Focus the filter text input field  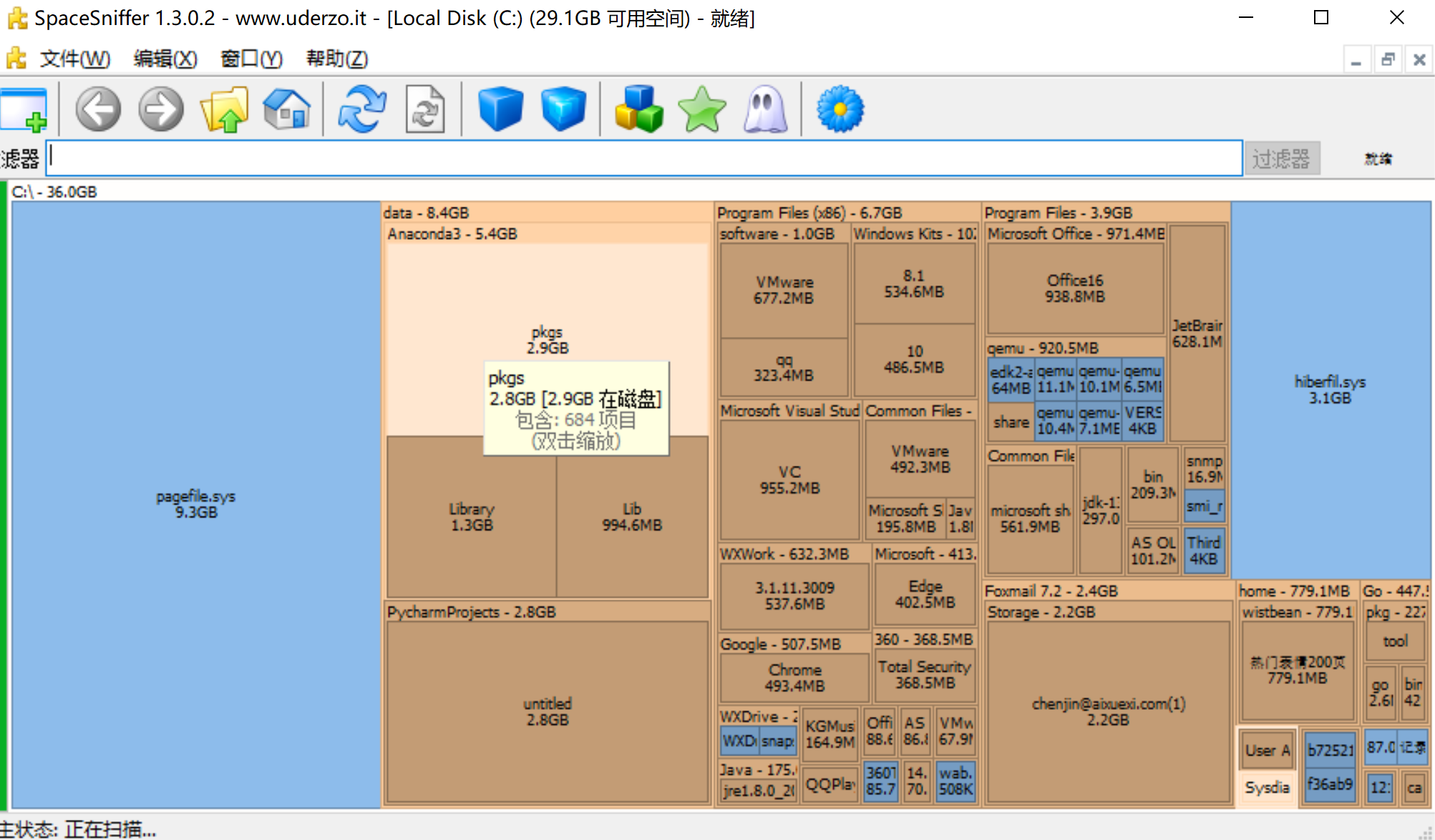644,158
